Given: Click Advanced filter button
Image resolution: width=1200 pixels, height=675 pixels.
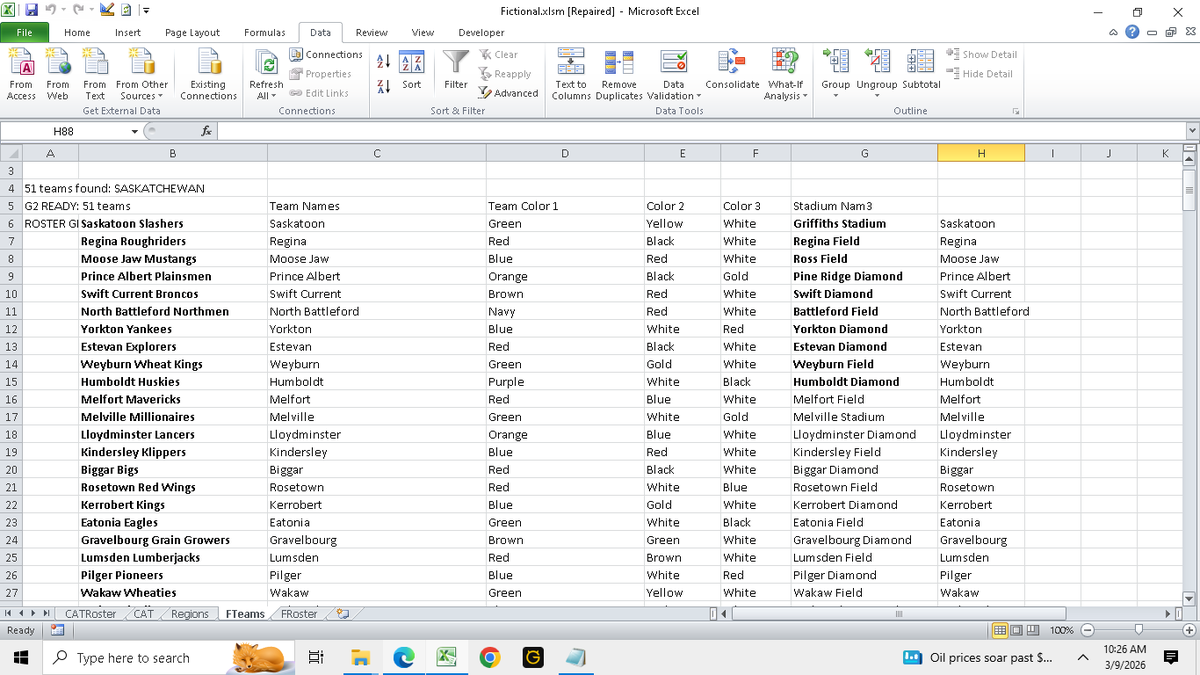Looking at the screenshot, I should click(509, 93).
